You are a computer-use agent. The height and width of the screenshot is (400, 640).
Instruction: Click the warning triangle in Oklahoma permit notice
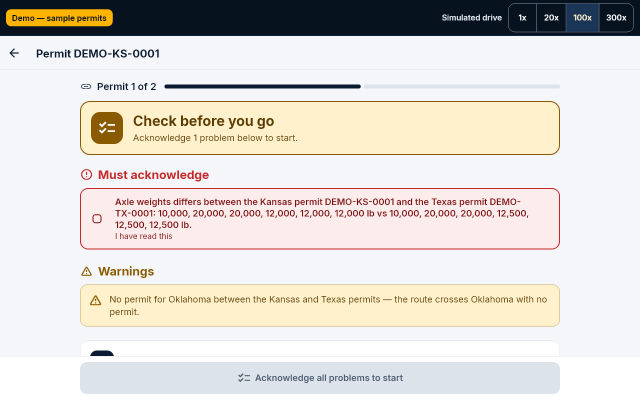tap(96, 300)
